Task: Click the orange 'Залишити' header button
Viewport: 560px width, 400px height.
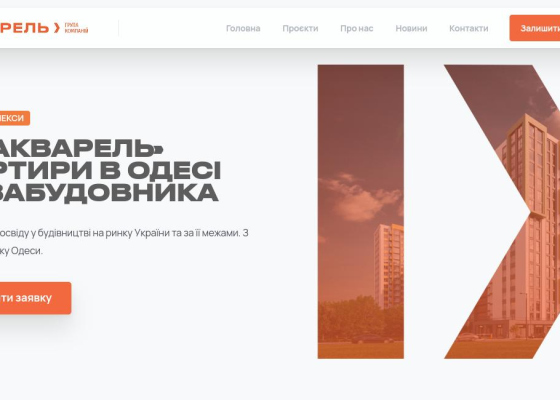Action: click(535, 28)
